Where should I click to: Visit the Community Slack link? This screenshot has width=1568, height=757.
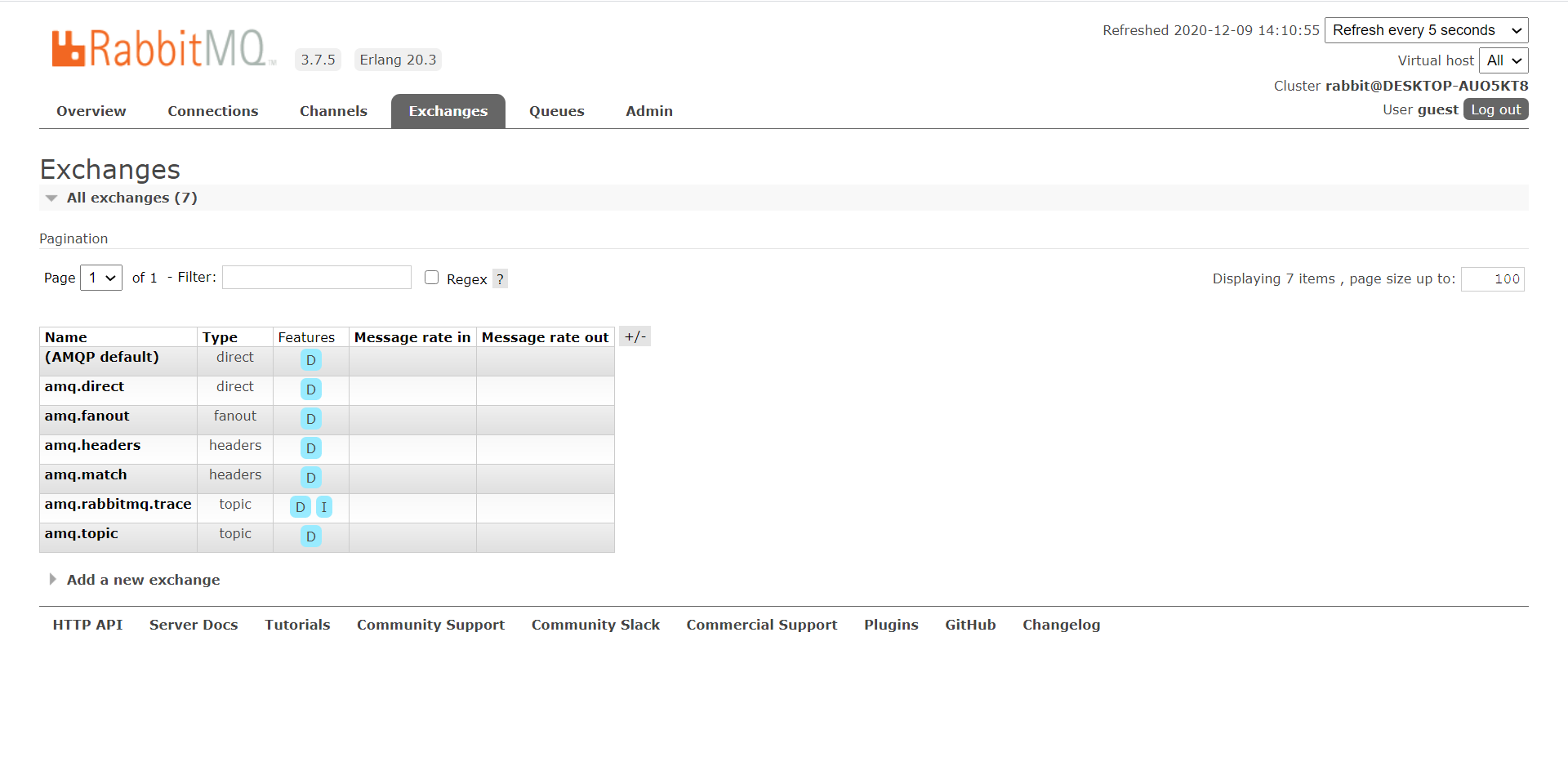[595, 625]
